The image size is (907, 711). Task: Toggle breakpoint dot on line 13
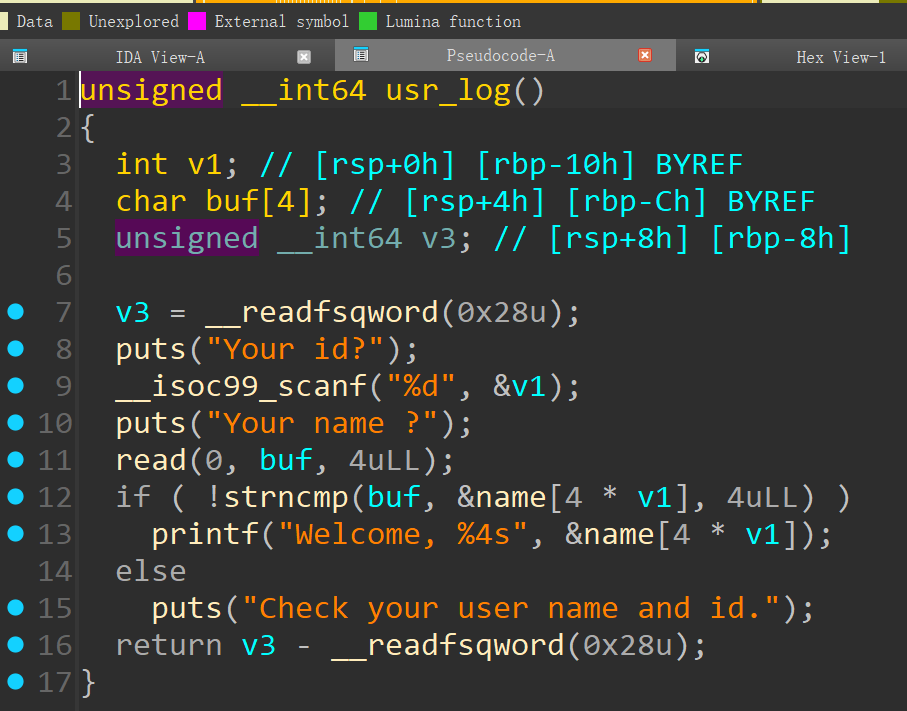16,534
